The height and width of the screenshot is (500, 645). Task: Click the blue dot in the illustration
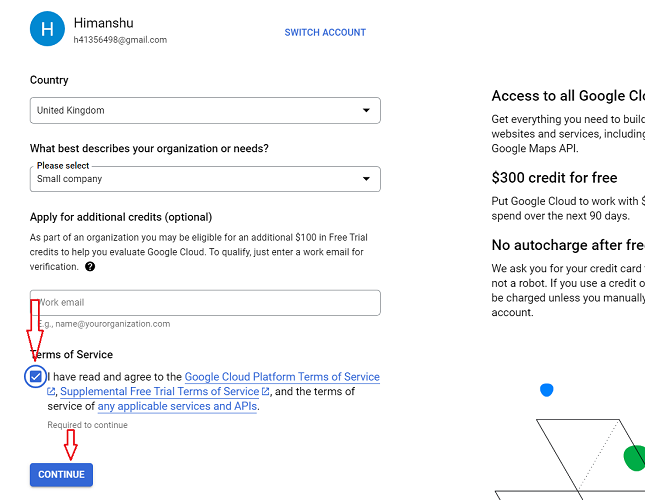pos(546,390)
